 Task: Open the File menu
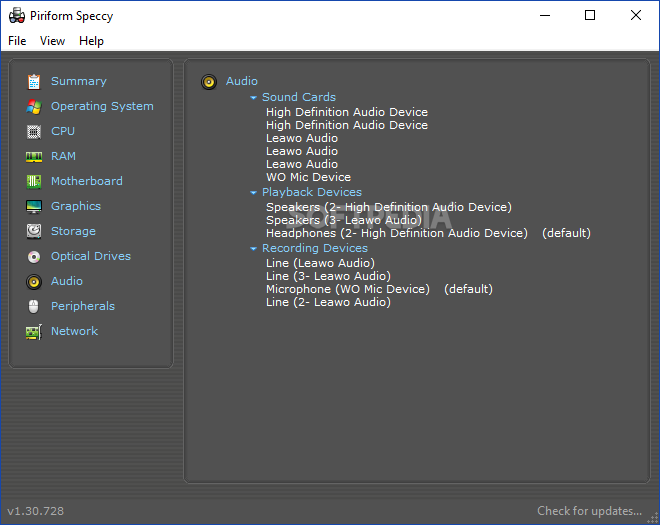(x=17, y=41)
